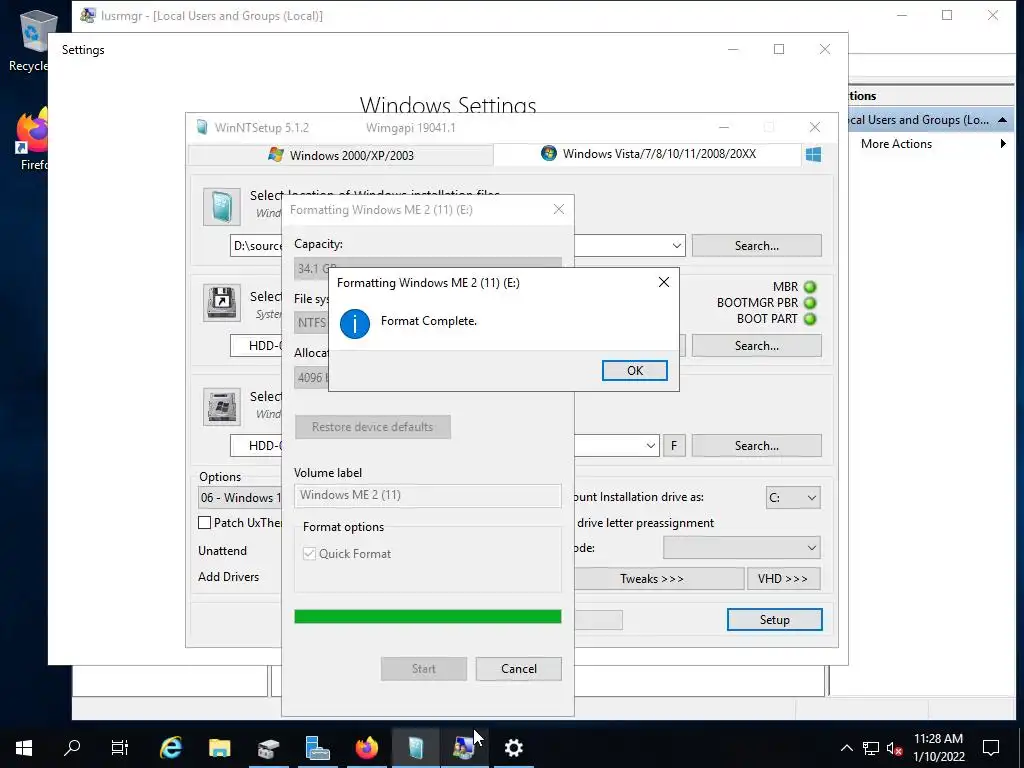The image size is (1024, 768).
Task: Open the Firefox desktop shortcut
Action: pyautogui.click(x=33, y=140)
